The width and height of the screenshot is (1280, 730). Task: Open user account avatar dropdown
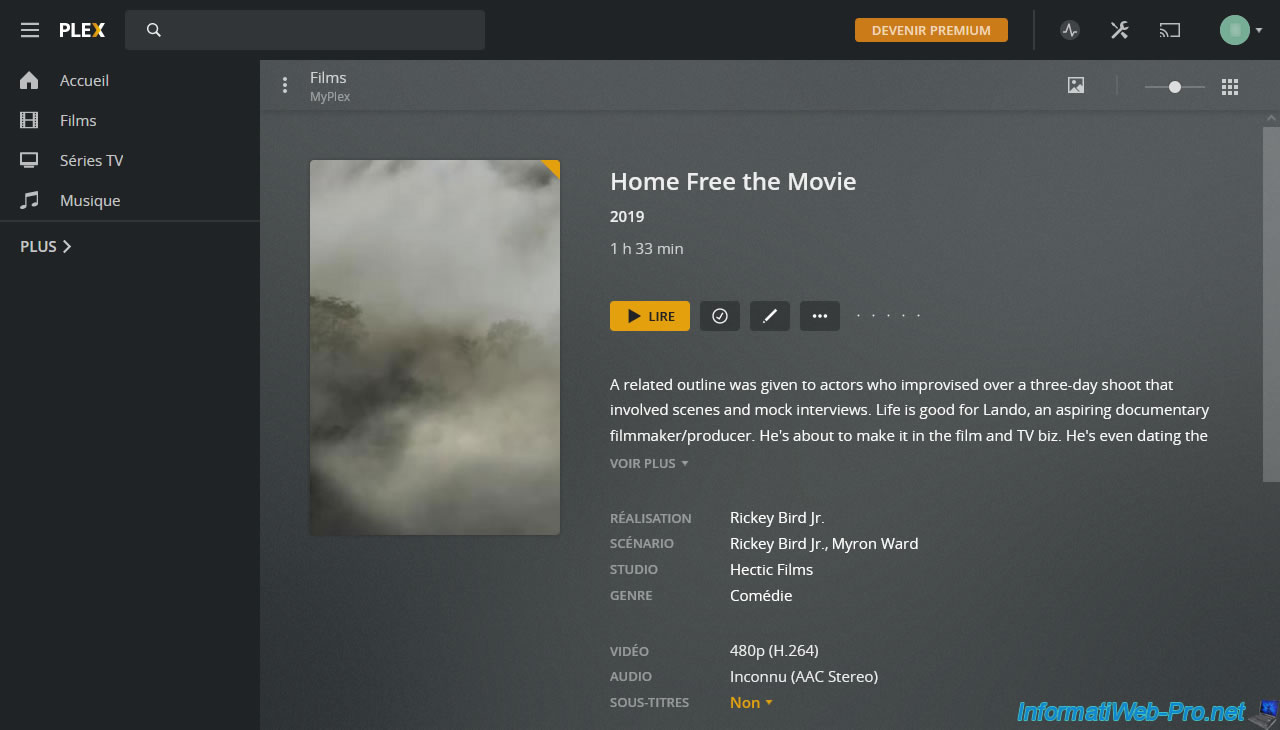[x=1241, y=30]
